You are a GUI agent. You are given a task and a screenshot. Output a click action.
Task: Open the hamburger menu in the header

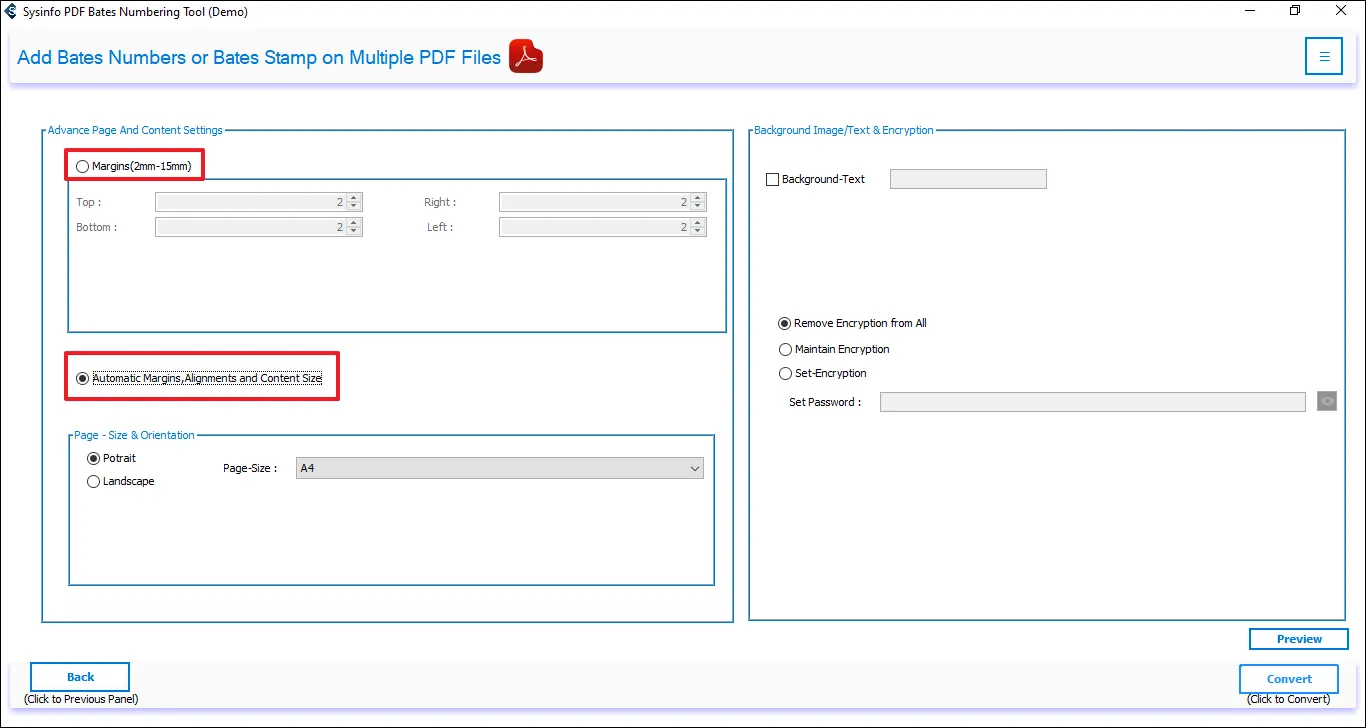click(1324, 57)
